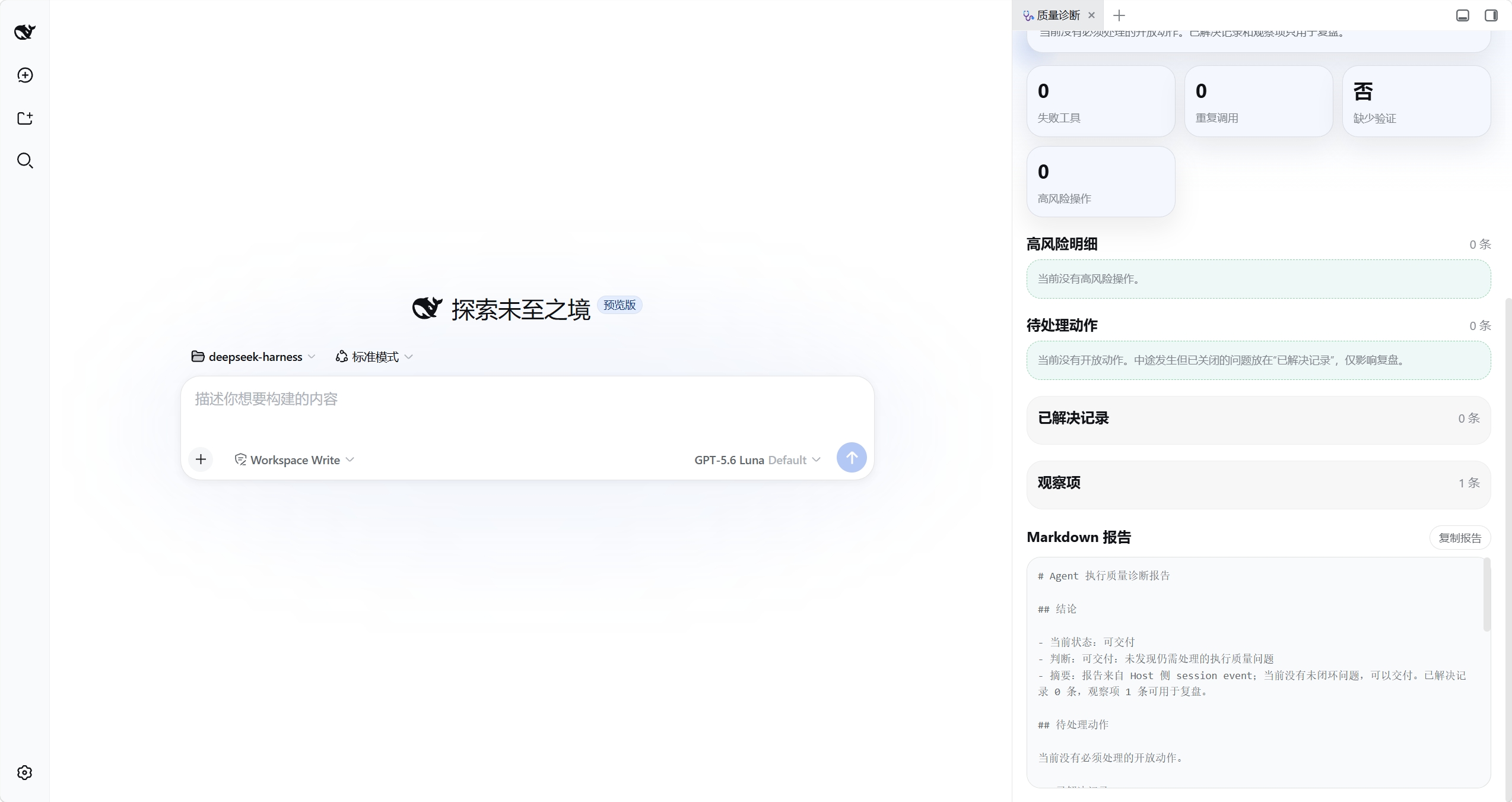Click the '1 条' count in 观察项
Image resolution: width=1512 pixels, height=802 pixels.
coord(1469,483)
